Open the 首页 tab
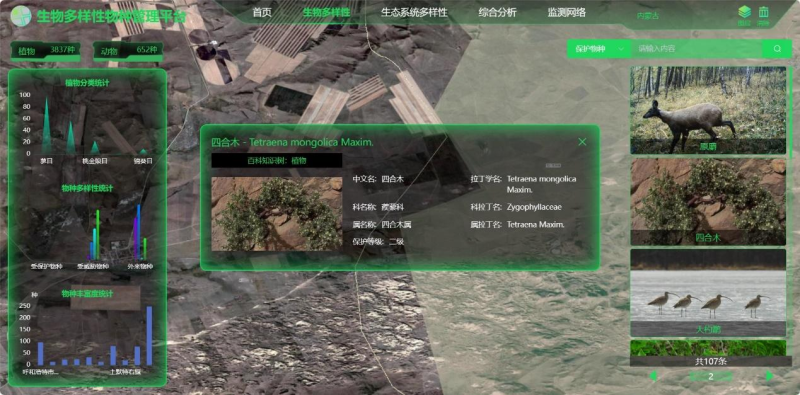Image resolution: width=800 pixels, height=395 pixels. 262,13
